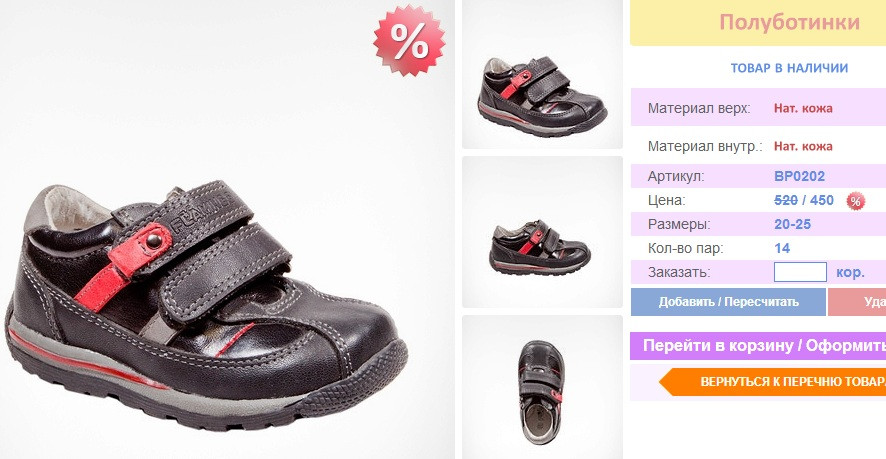Click the large red percent discount badge
Image resolution: width=886 pixels, height=459 pixels.
(409, 41)
